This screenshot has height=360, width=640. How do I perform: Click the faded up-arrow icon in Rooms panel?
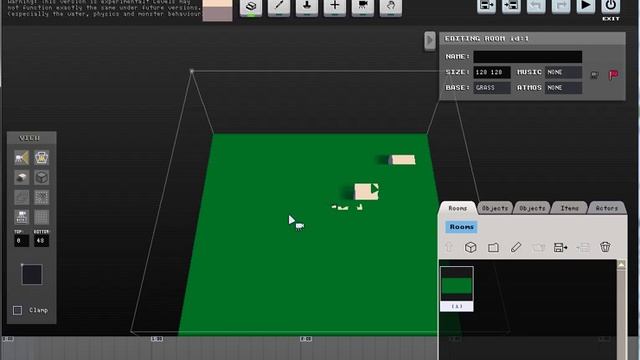pos(449,247)
